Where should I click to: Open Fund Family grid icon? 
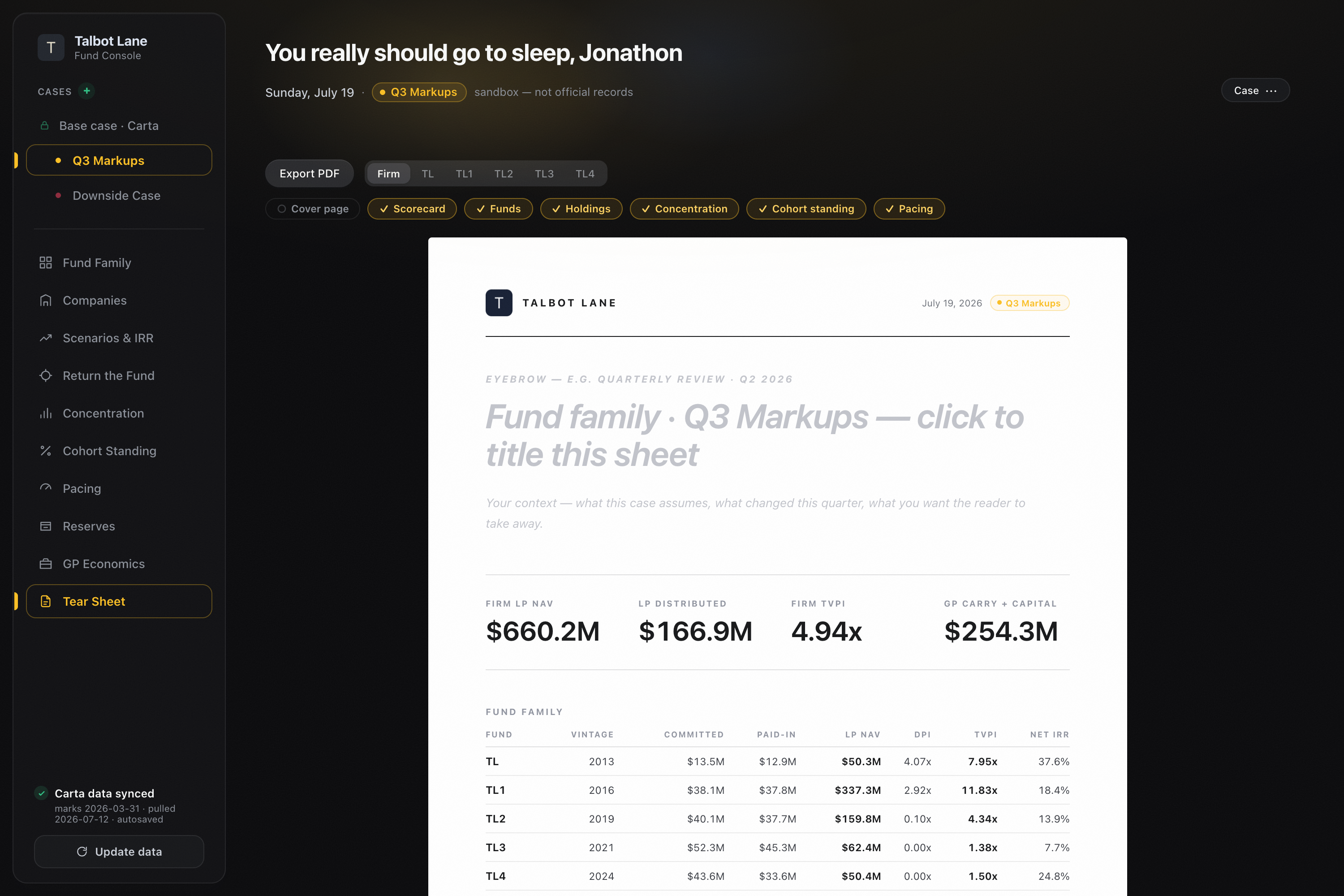[x=46, y=263]
